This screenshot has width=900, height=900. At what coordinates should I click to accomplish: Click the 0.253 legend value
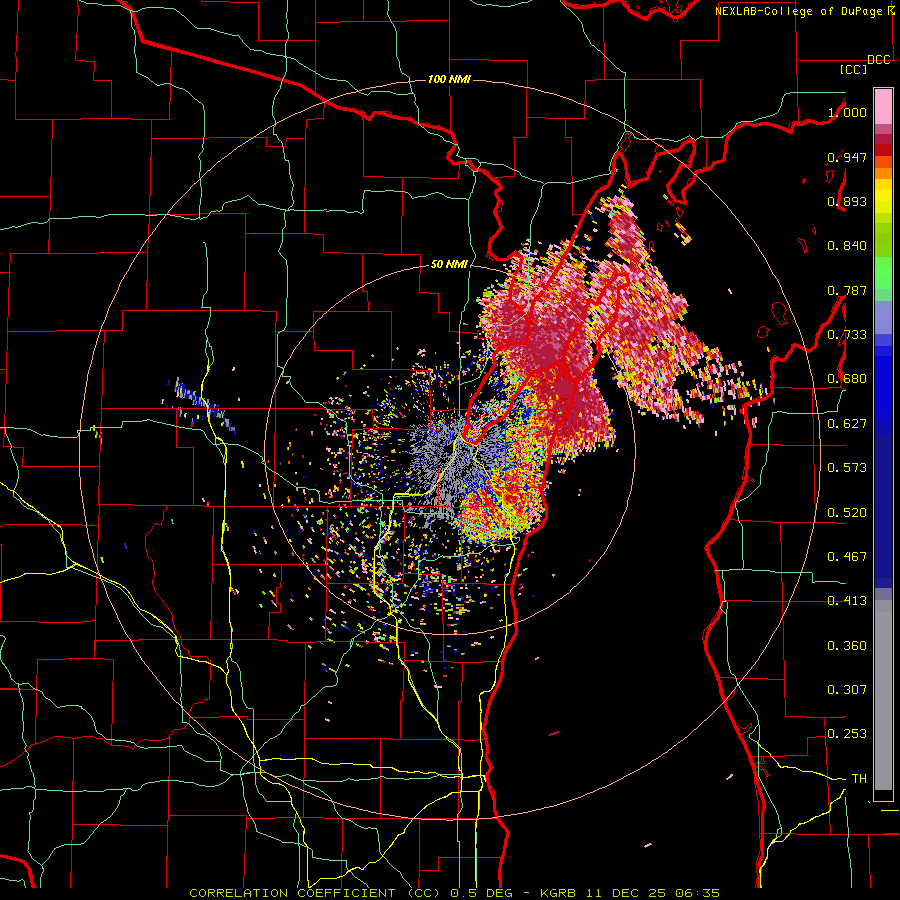tap(847, 734)
